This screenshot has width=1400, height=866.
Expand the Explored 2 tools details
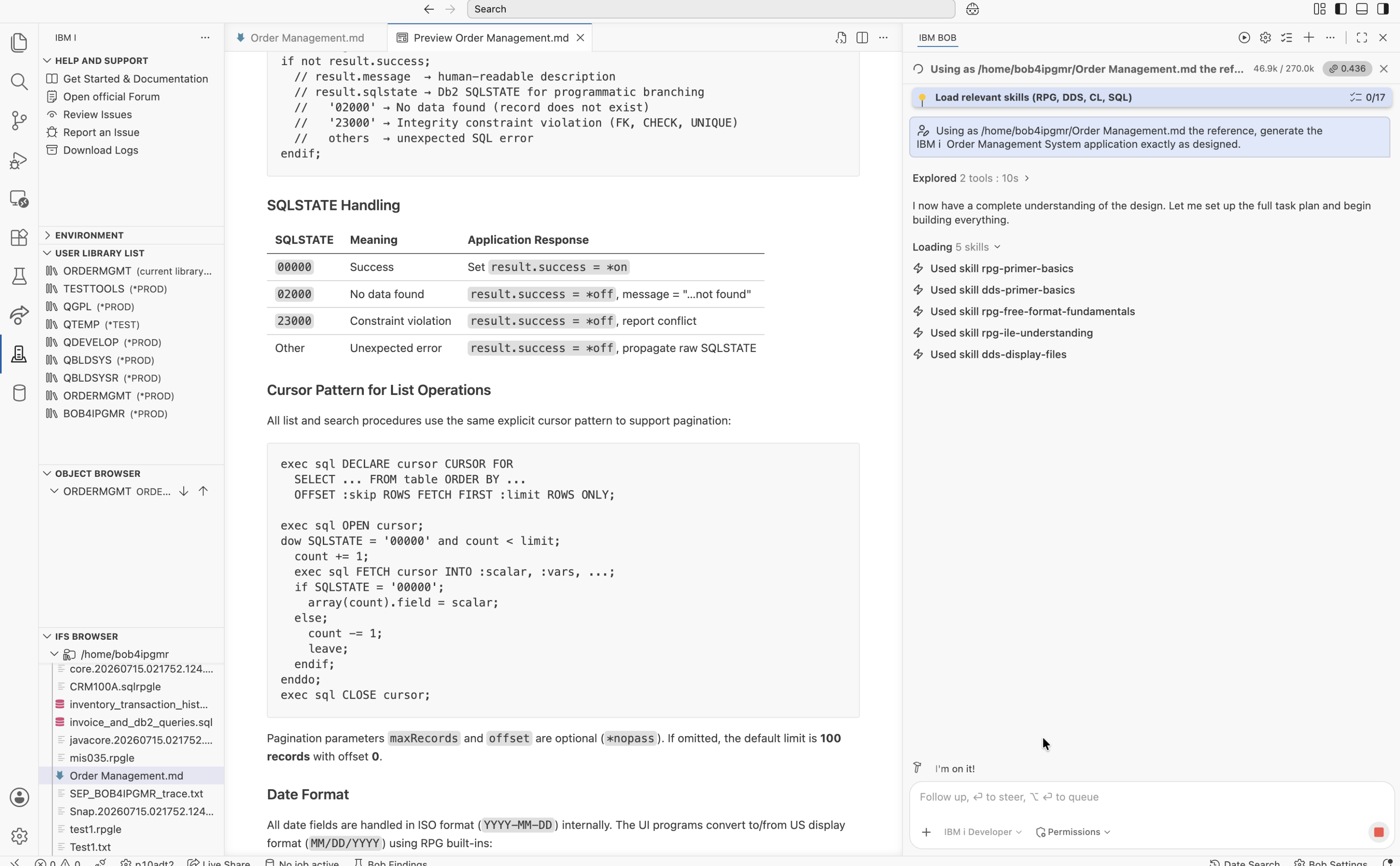coord(971,178)
